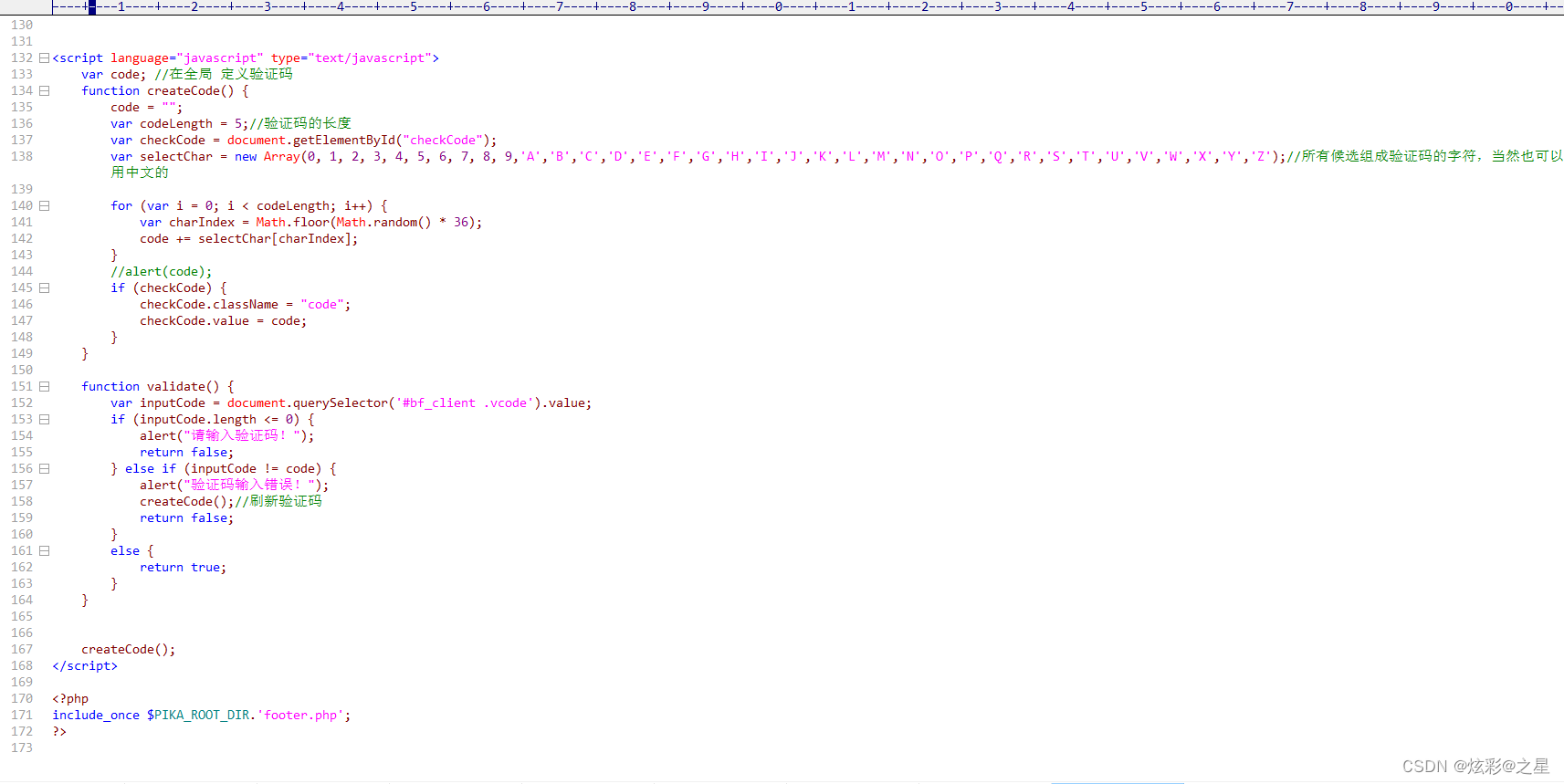Collapse the validate function fold at line 151
This screenshot has height=784, width=1564.
[44, 387]
